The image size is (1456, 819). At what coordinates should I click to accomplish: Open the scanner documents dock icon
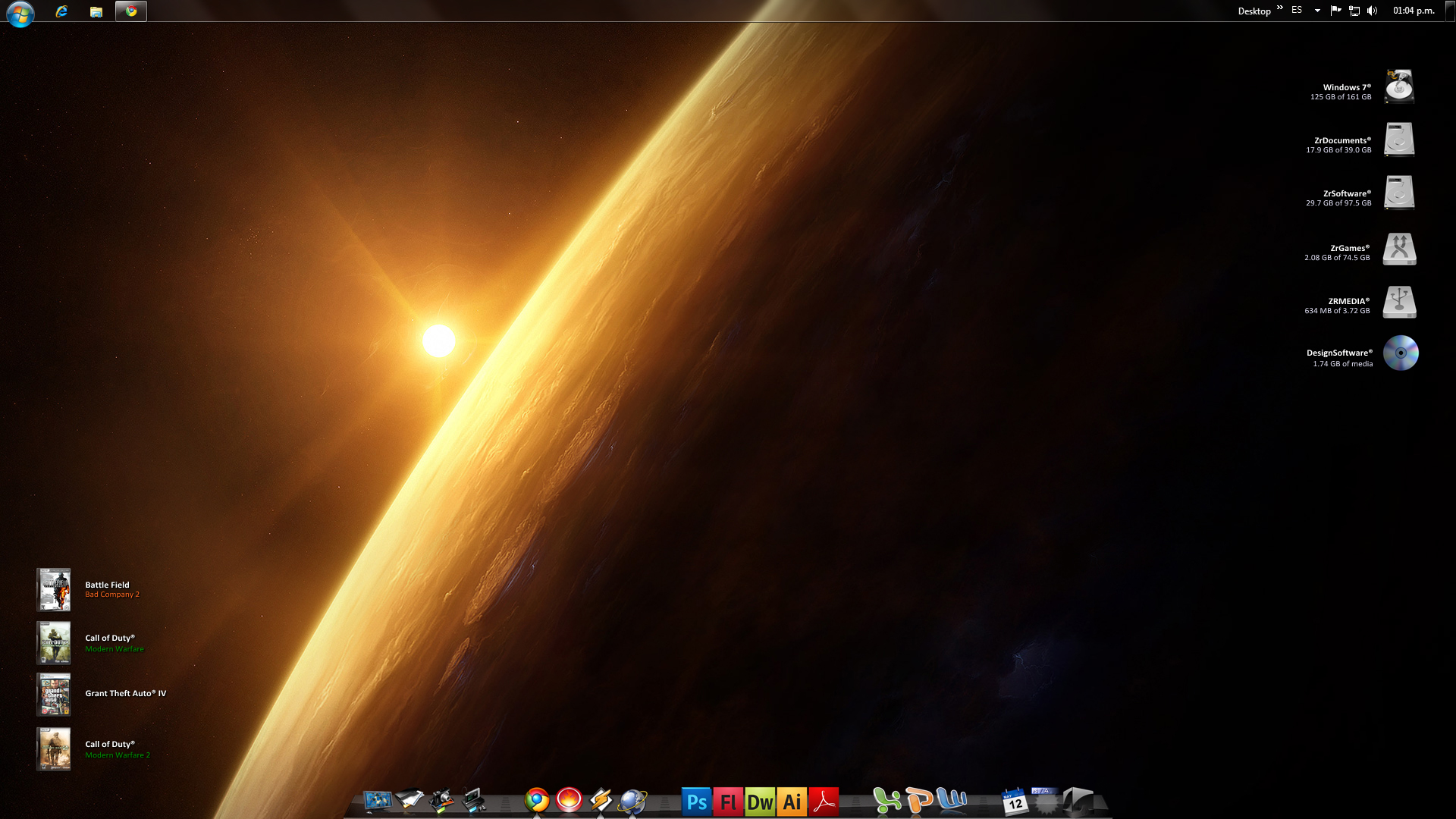coord(409,800)
